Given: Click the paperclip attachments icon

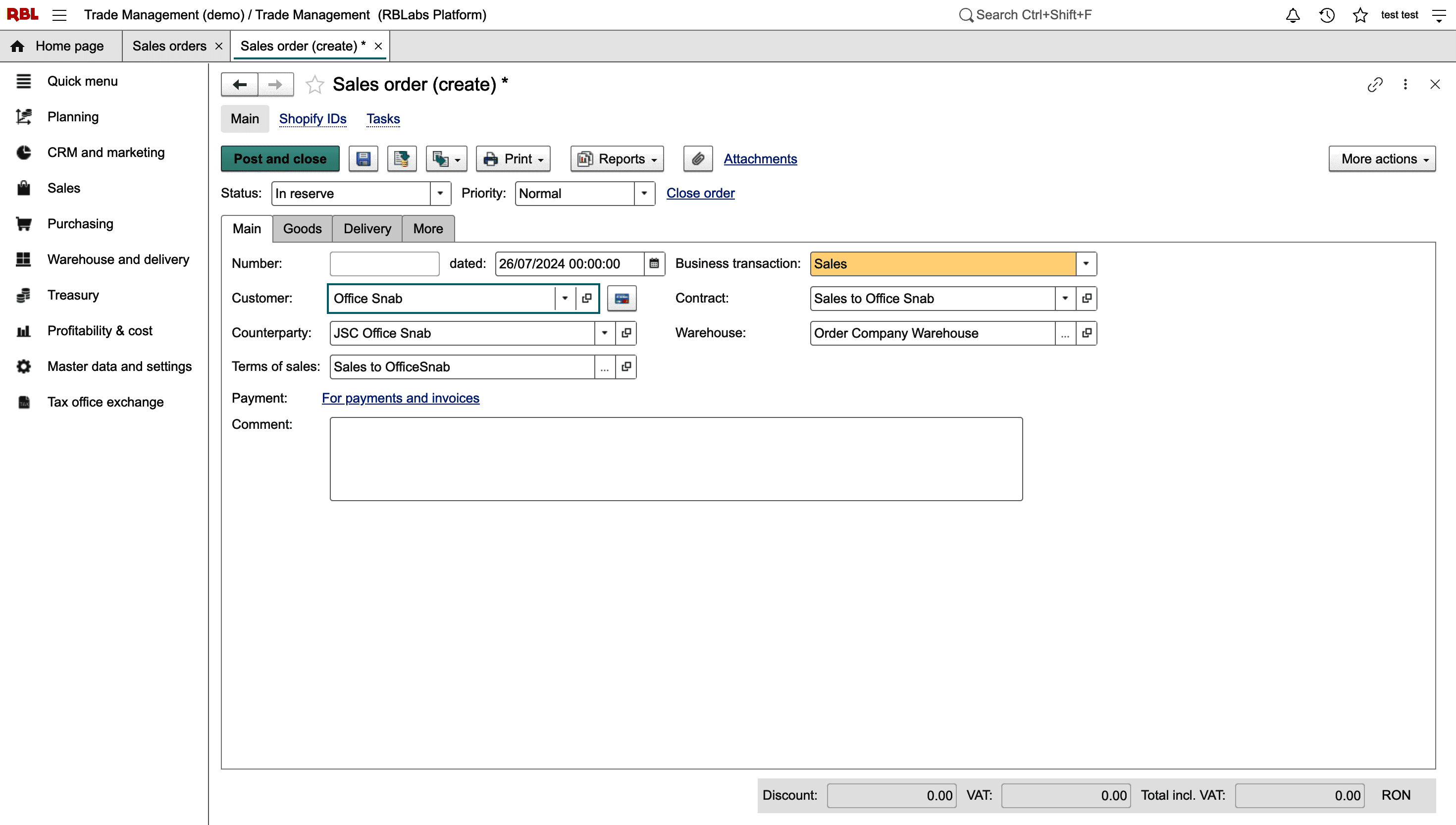Looking at the screenshot, I should pos(698,158).
